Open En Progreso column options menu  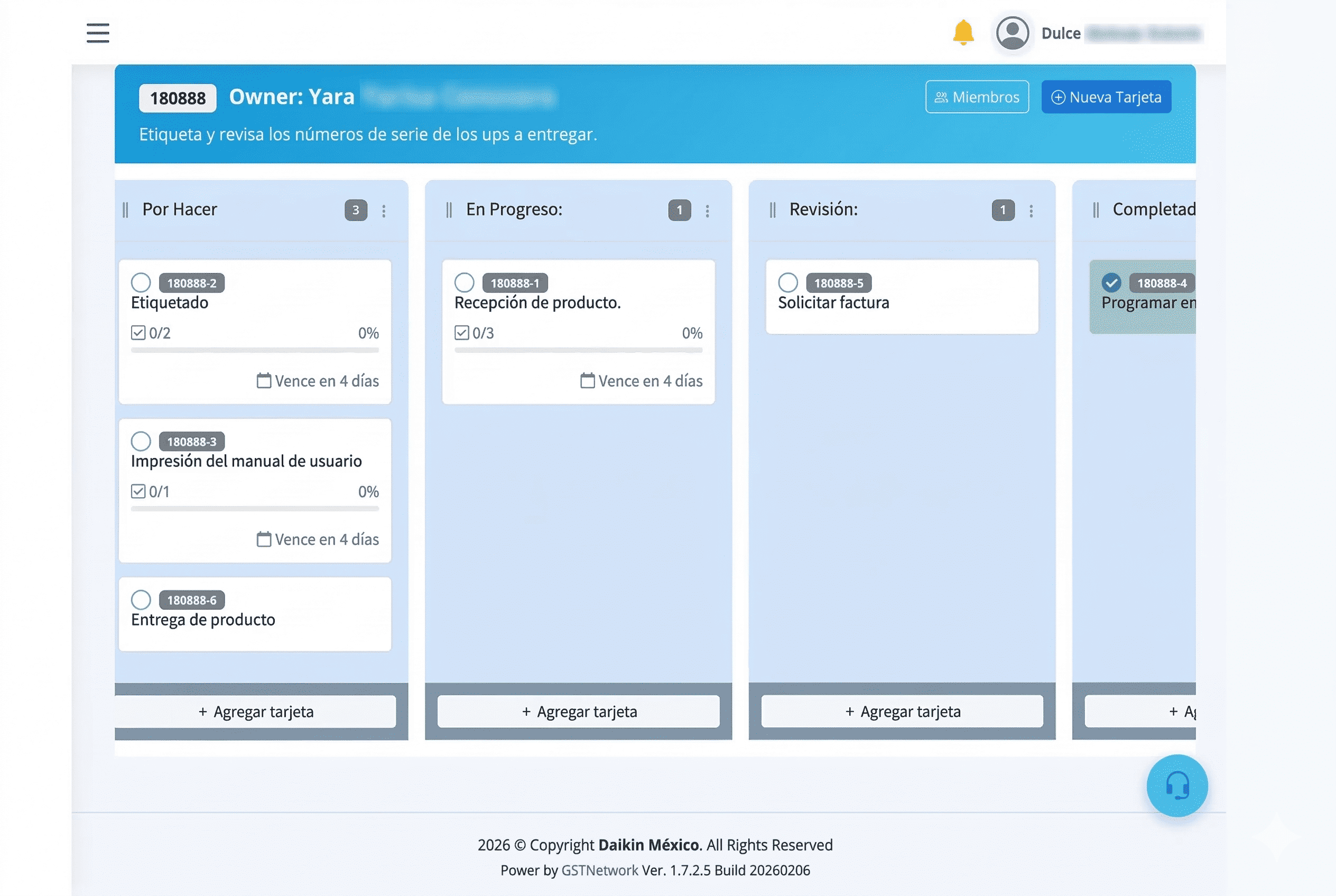(x=707, y=211)
